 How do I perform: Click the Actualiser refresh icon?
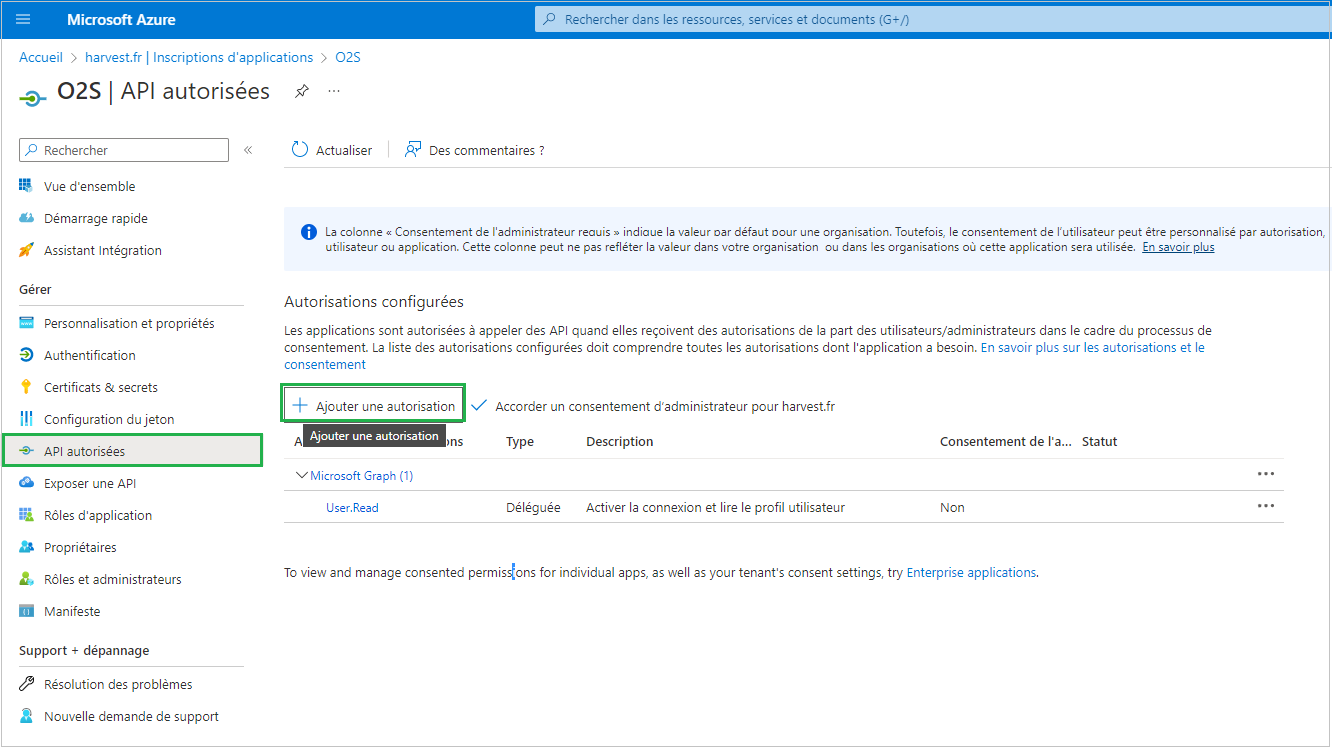[300, 150]
